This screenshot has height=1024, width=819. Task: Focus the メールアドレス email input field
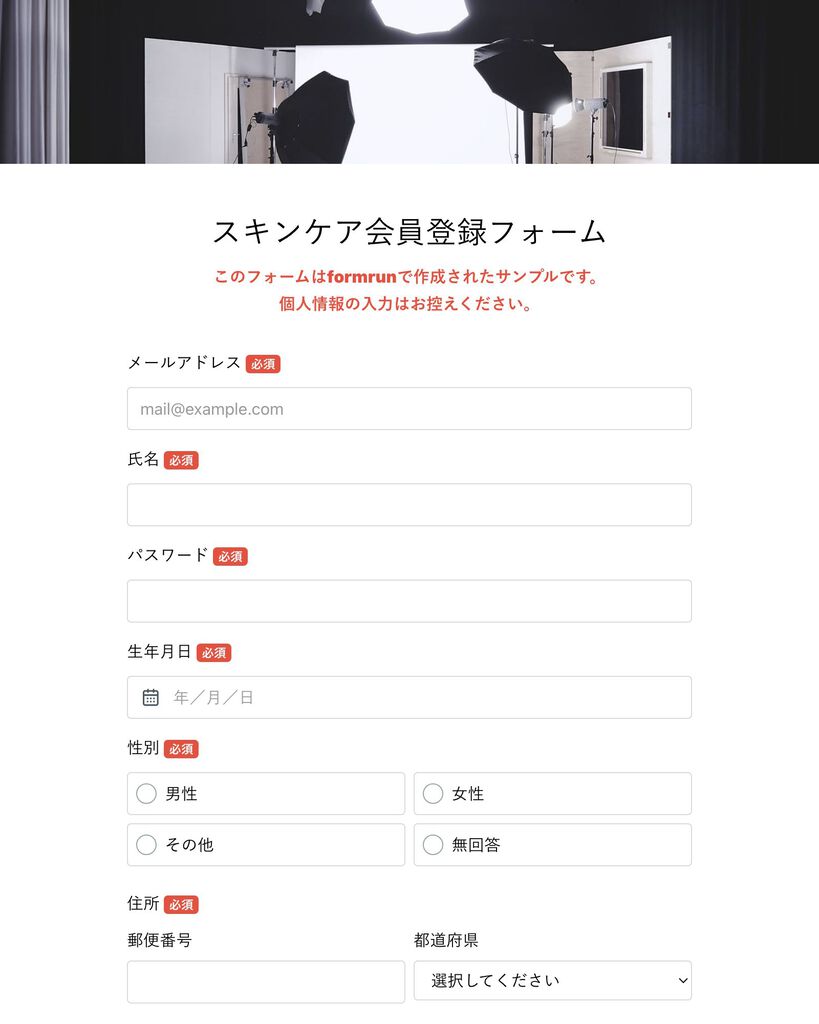coord(410,409)
